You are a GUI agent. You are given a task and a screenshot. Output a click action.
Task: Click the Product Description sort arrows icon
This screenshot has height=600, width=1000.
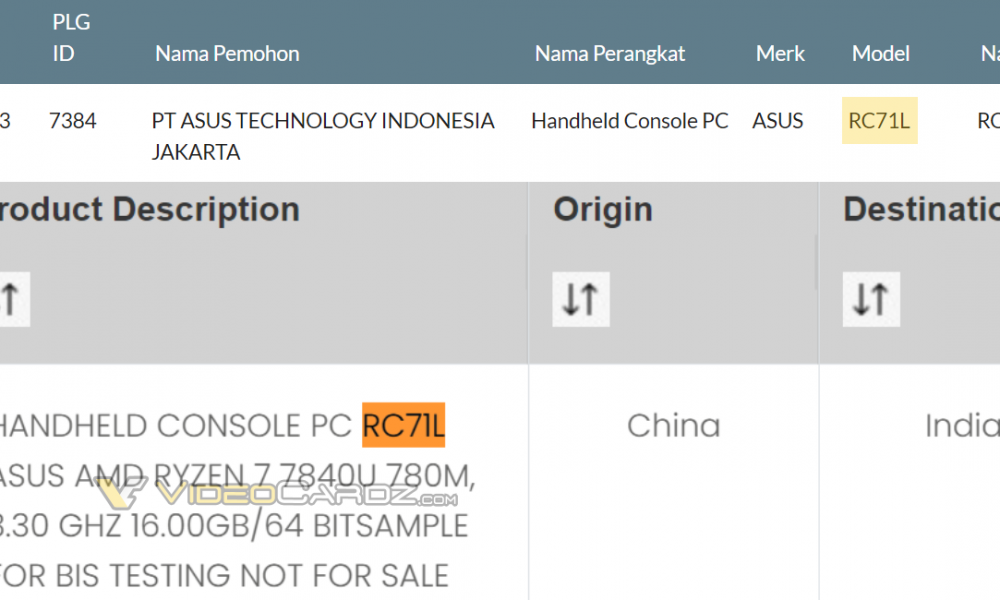point(13,299)
